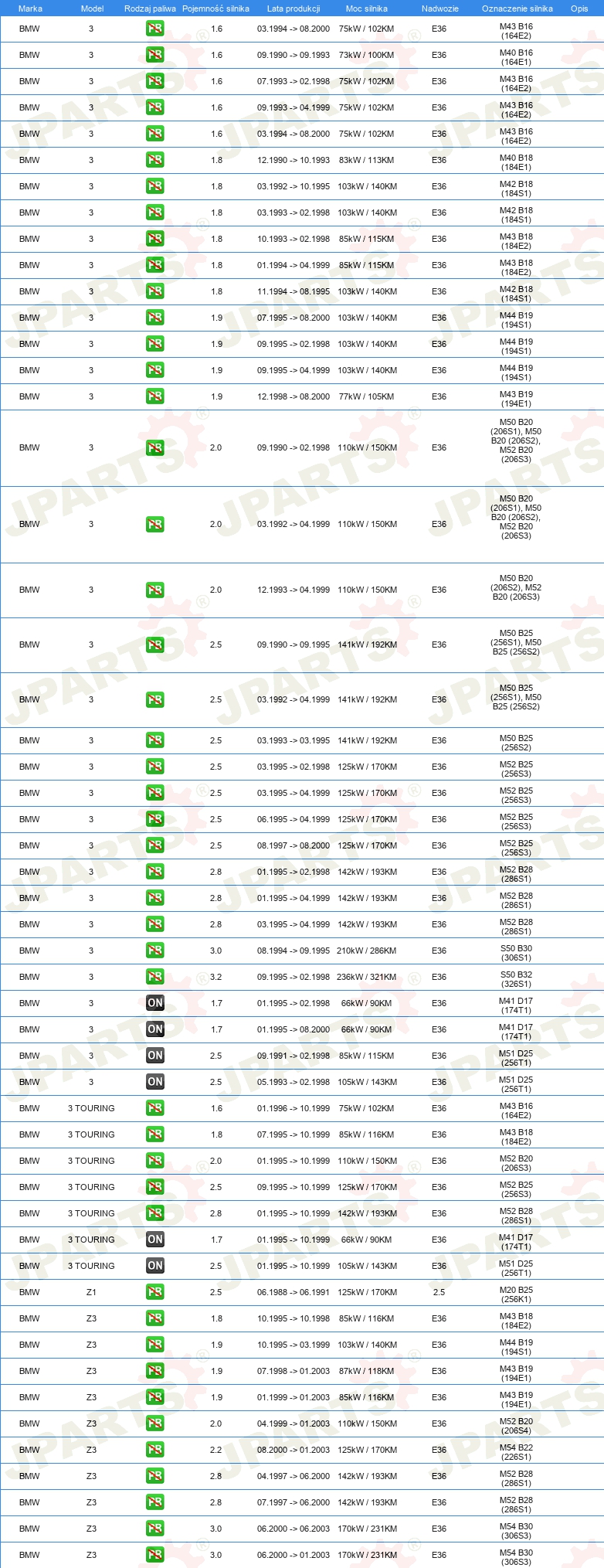The image size is (604, 1568).
Task: Click petrol icon in the Z3 87kW / 118KM row
Action: point(155,1371)
